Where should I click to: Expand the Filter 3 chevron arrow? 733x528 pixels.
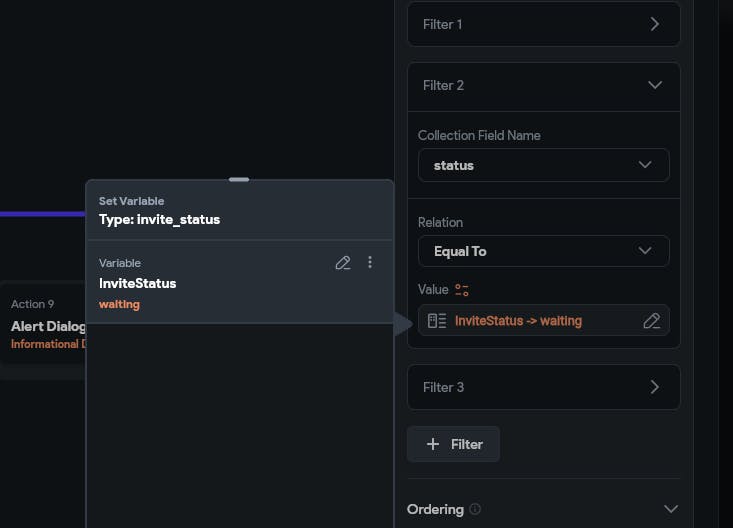[x=655, y=387]
